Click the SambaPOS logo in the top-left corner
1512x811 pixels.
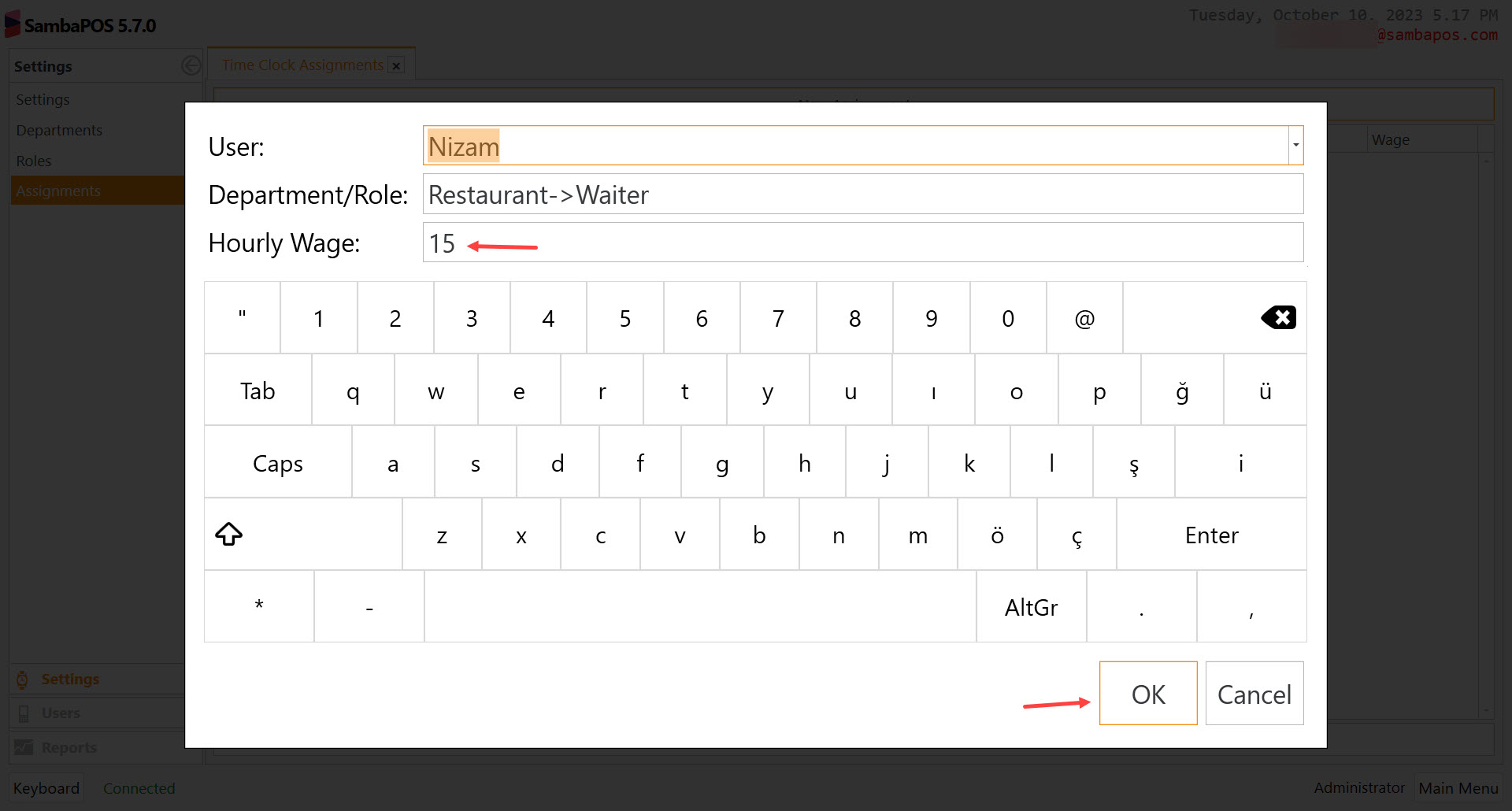(13, 23)
